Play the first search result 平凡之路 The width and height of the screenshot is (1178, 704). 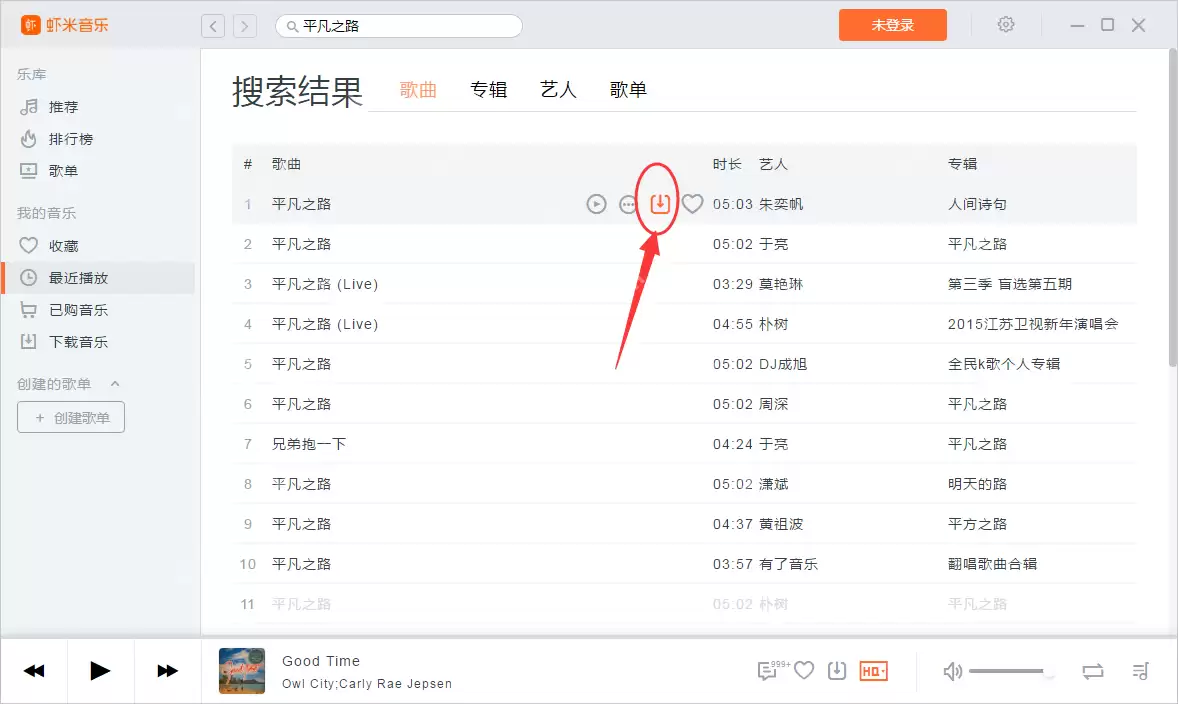tap(596, 203)
